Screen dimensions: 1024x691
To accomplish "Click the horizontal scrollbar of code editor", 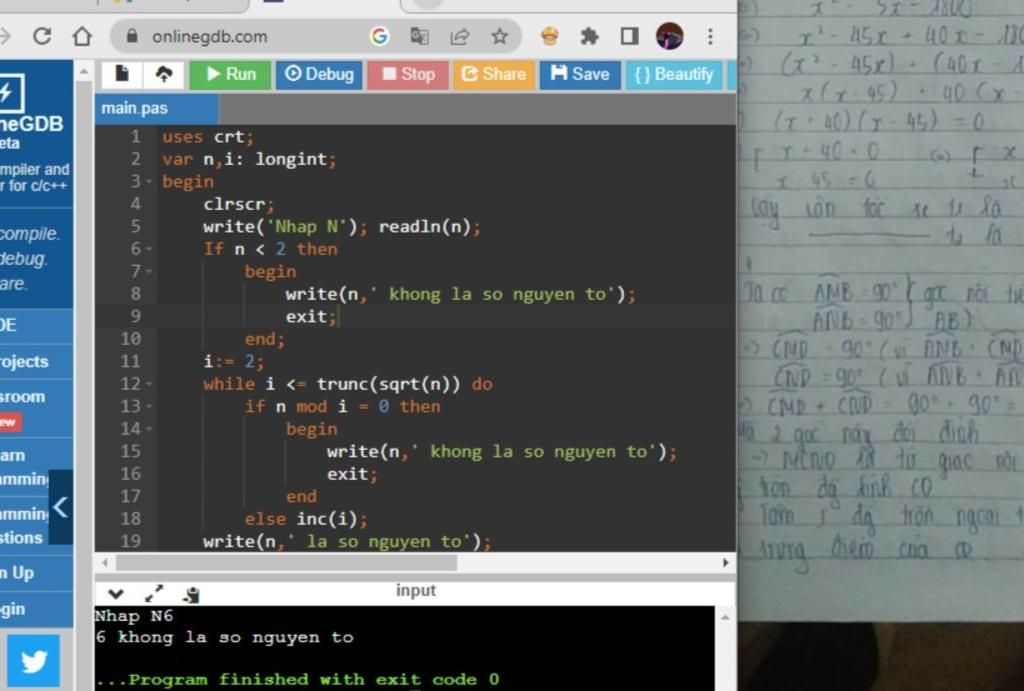I will (x=286, y=562).
